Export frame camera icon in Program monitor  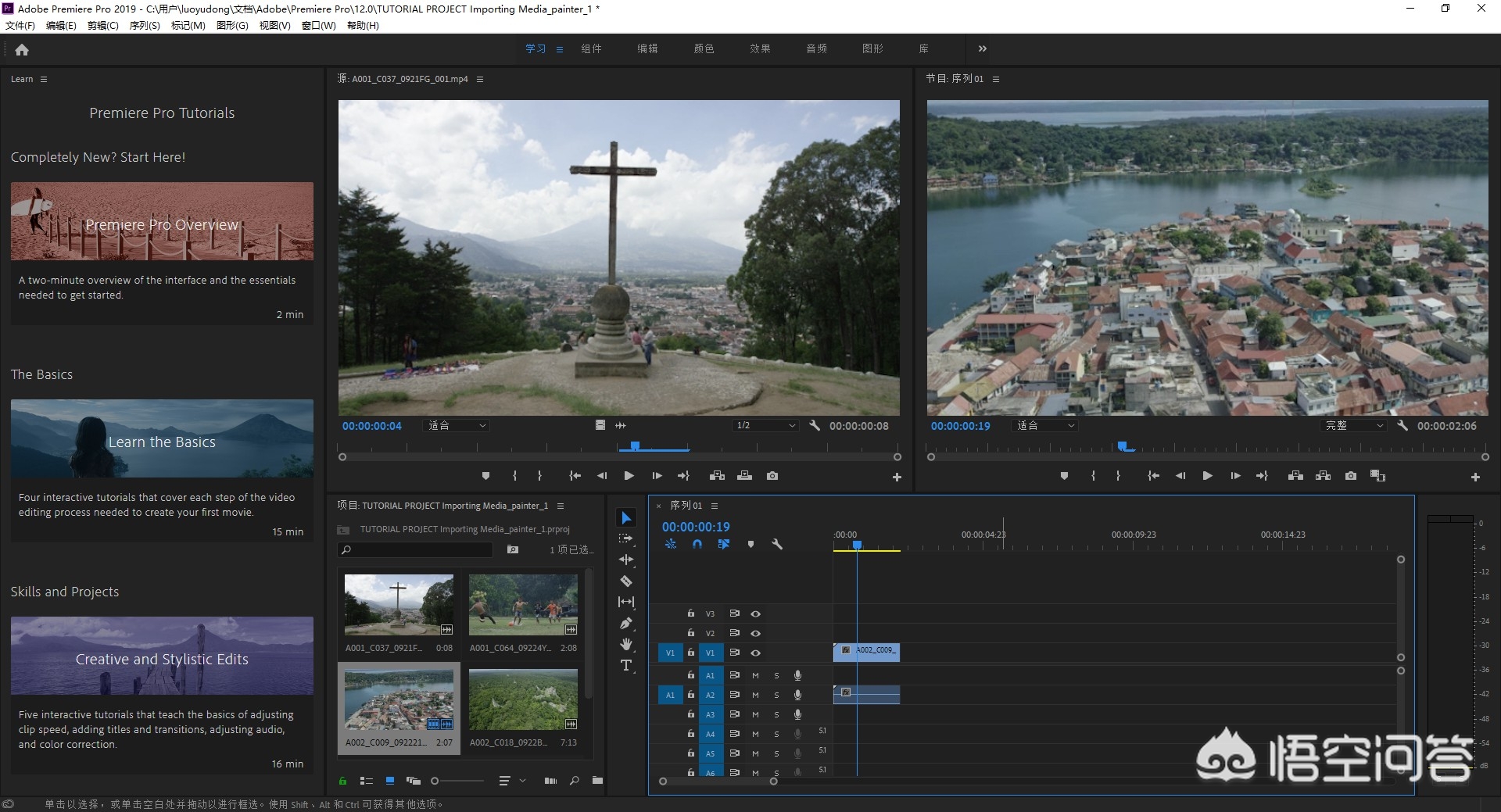click(1351, 476)
